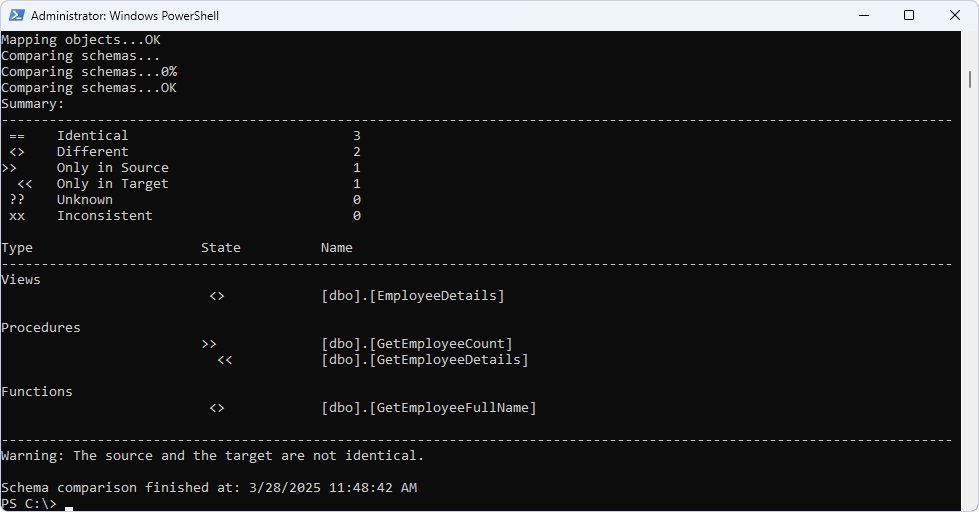The height and width of the screenshot is (512, 979).
Task: Click the 'Views' section heading
Action: [21, 280]
